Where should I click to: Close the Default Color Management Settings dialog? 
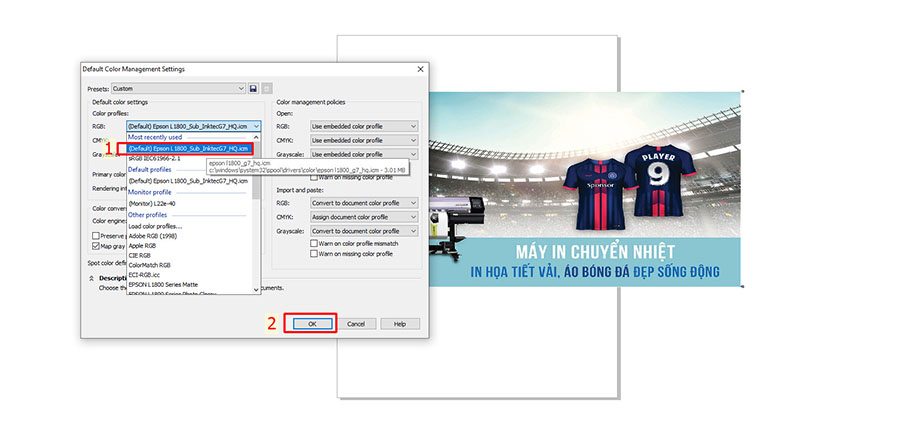tap(420, 69)
